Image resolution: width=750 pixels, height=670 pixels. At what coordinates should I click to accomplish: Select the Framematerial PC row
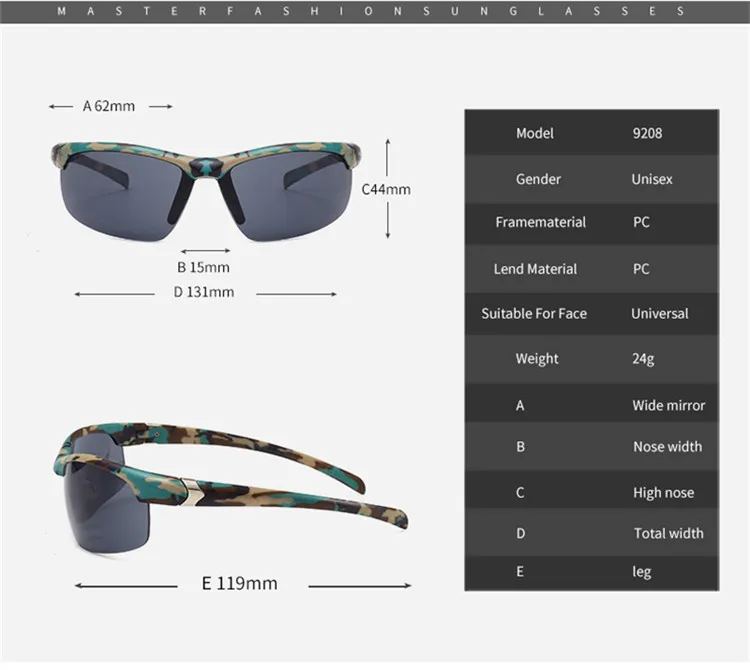point(592,222)
